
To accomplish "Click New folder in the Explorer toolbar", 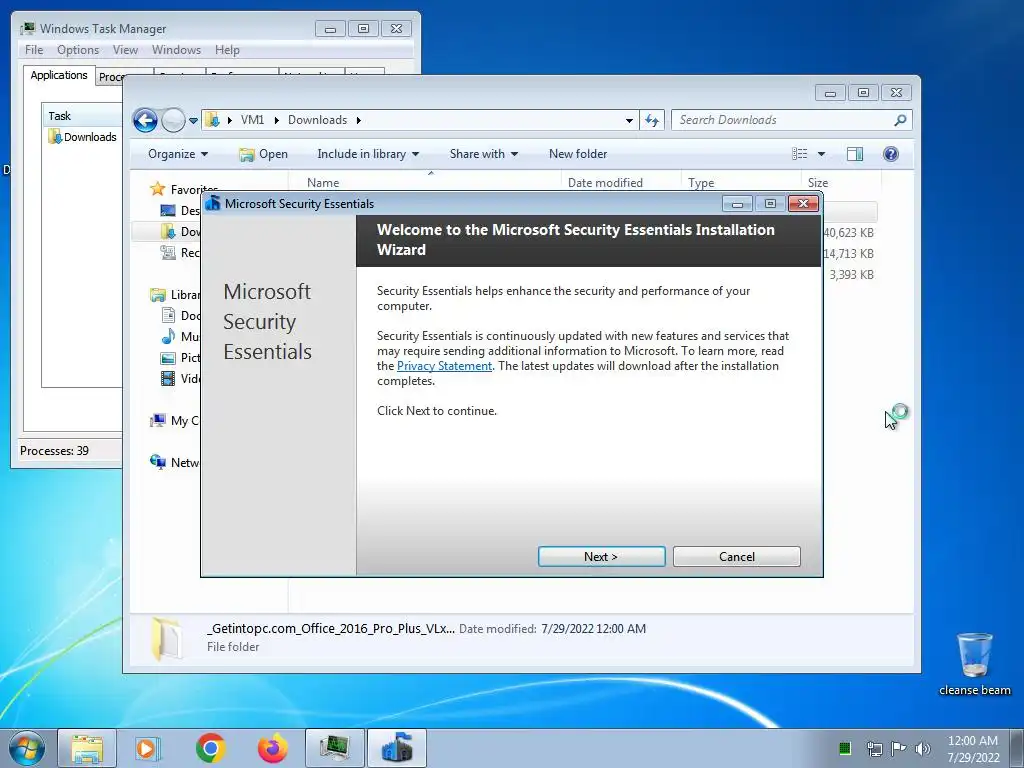I will tap(578, 154).
